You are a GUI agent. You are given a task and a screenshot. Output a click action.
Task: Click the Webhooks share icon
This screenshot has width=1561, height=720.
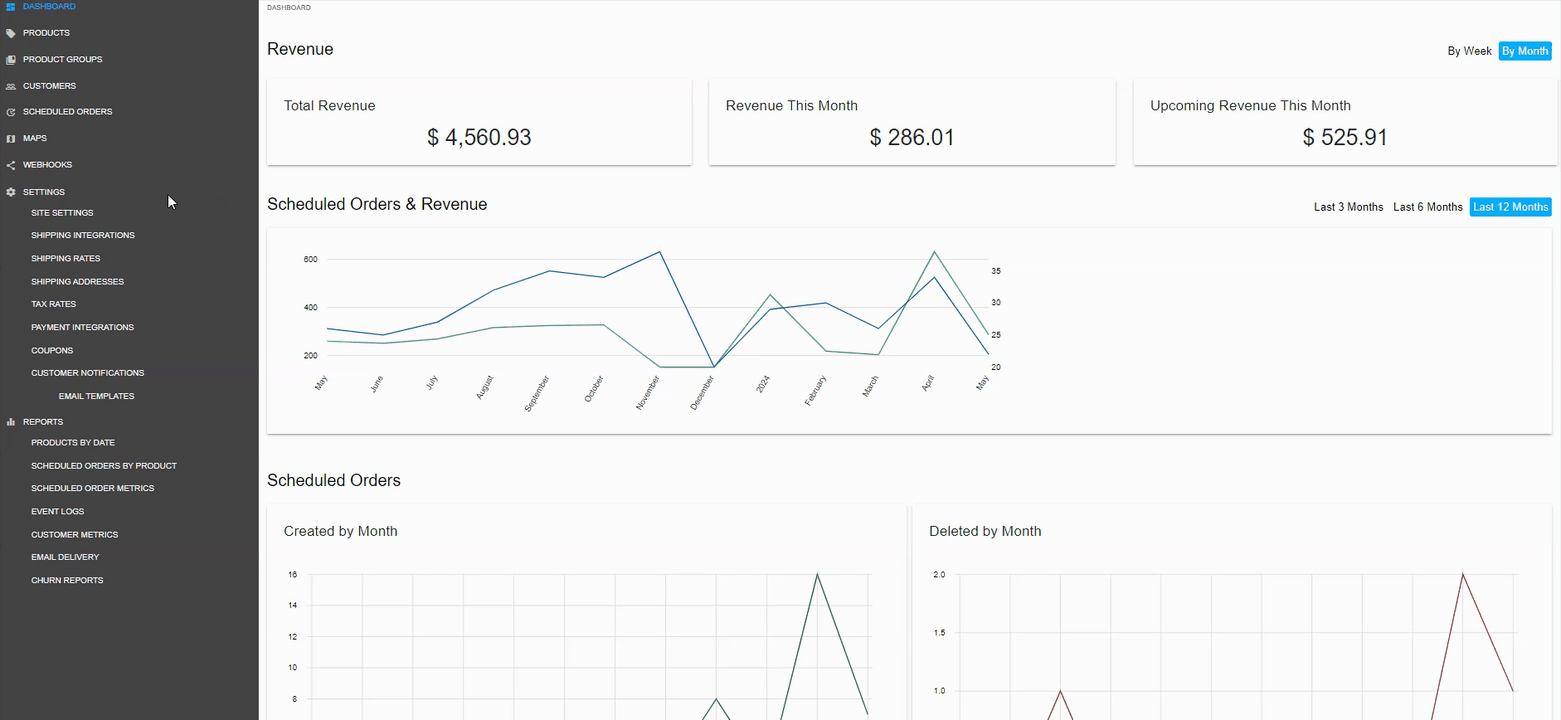[11, 165]
